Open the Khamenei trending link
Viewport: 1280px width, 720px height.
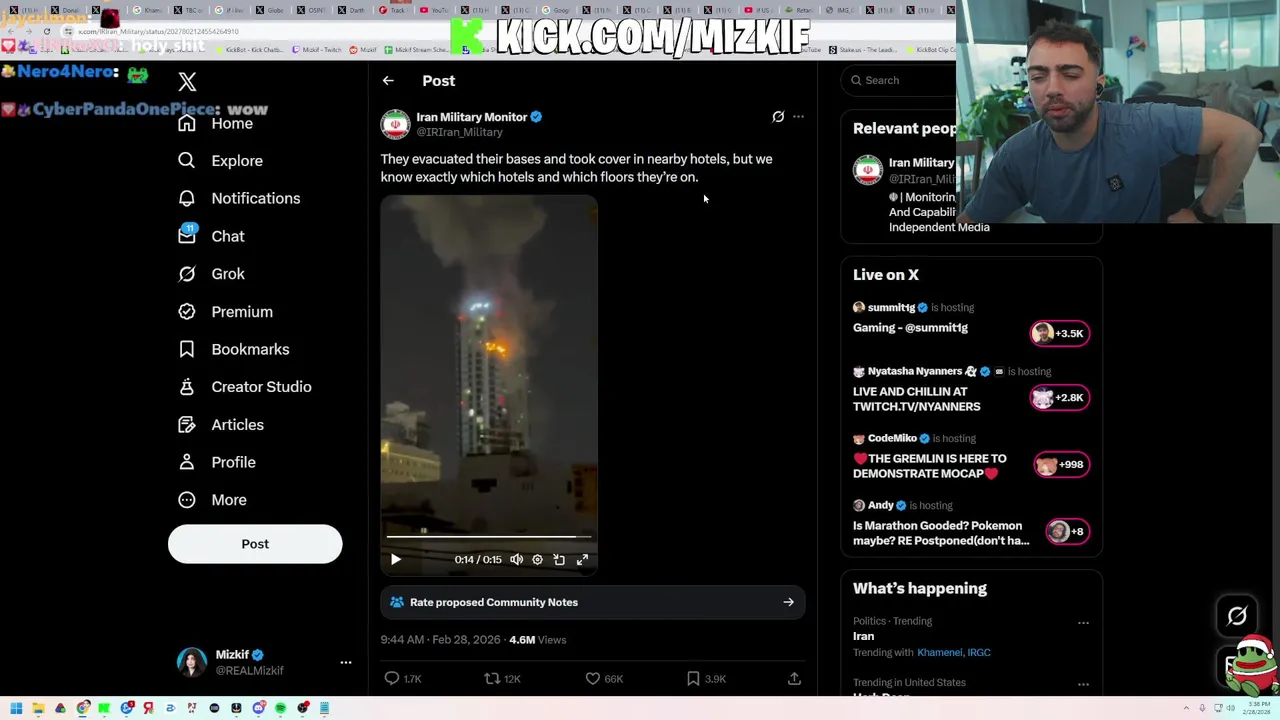tap(939, 652)
